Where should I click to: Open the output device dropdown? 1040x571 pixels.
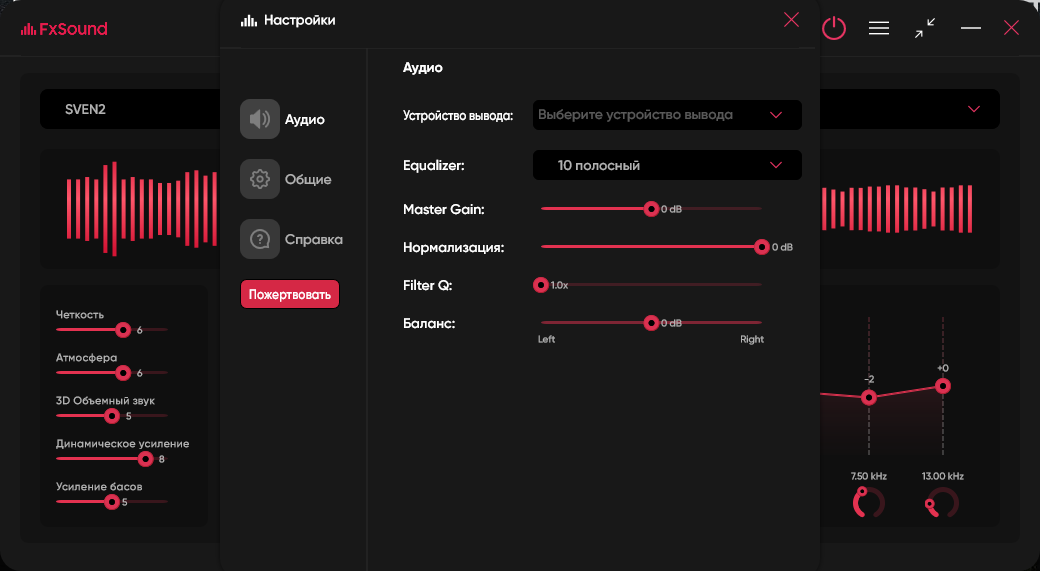[x=667, y=115]
